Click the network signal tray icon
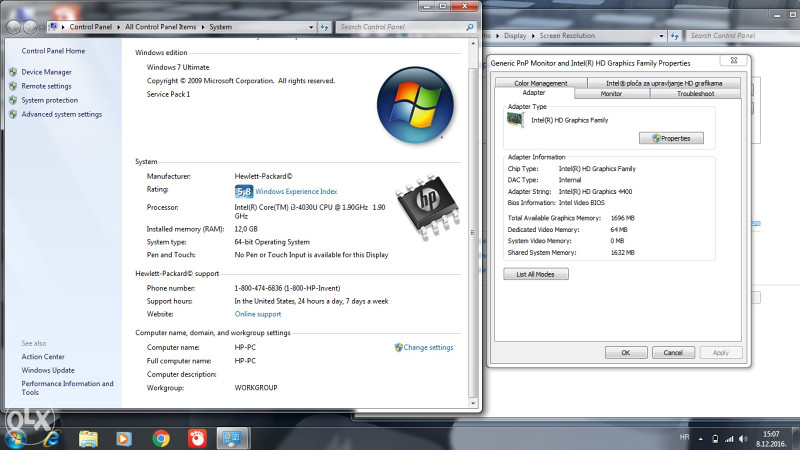 pyautogui.click(x=730, y=439)
